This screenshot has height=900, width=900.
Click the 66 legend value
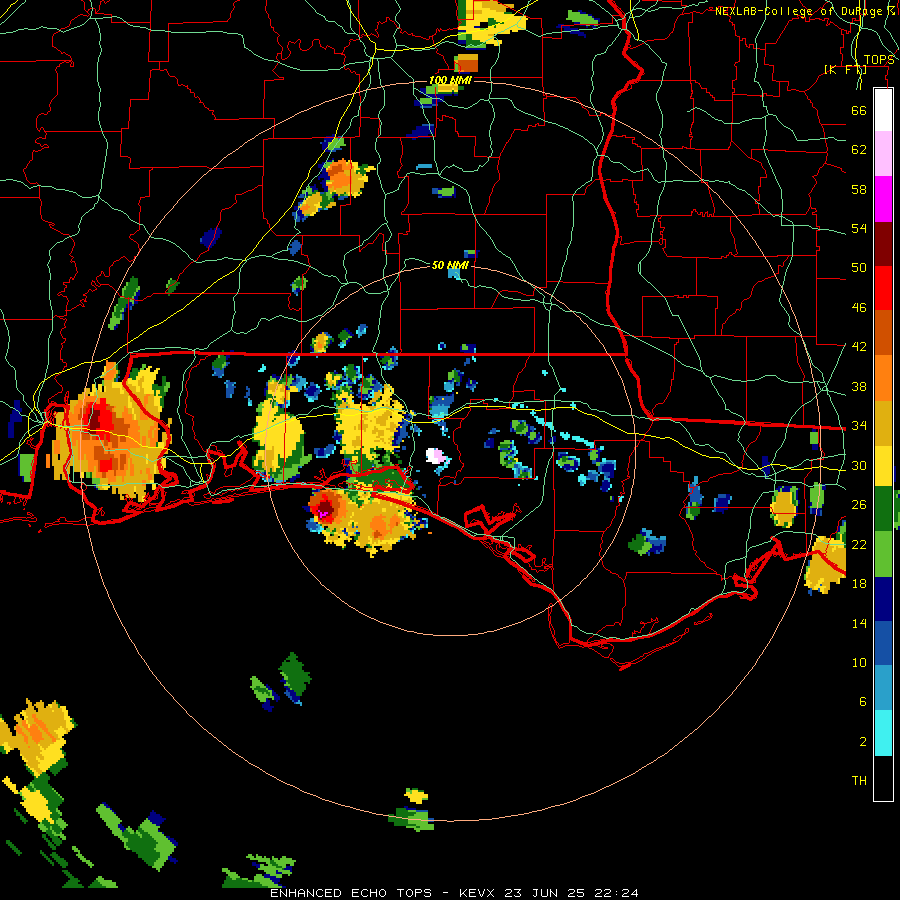(x=859, y=110)
